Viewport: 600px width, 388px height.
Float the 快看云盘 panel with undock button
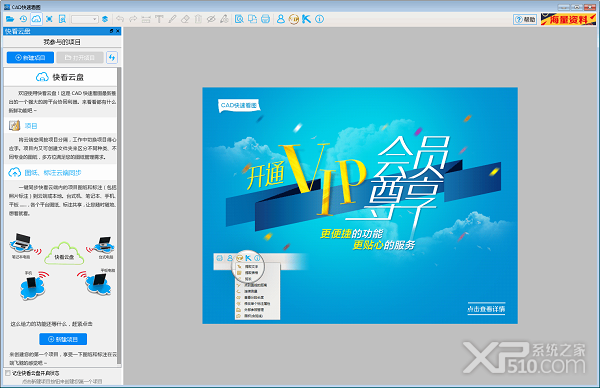111,31
